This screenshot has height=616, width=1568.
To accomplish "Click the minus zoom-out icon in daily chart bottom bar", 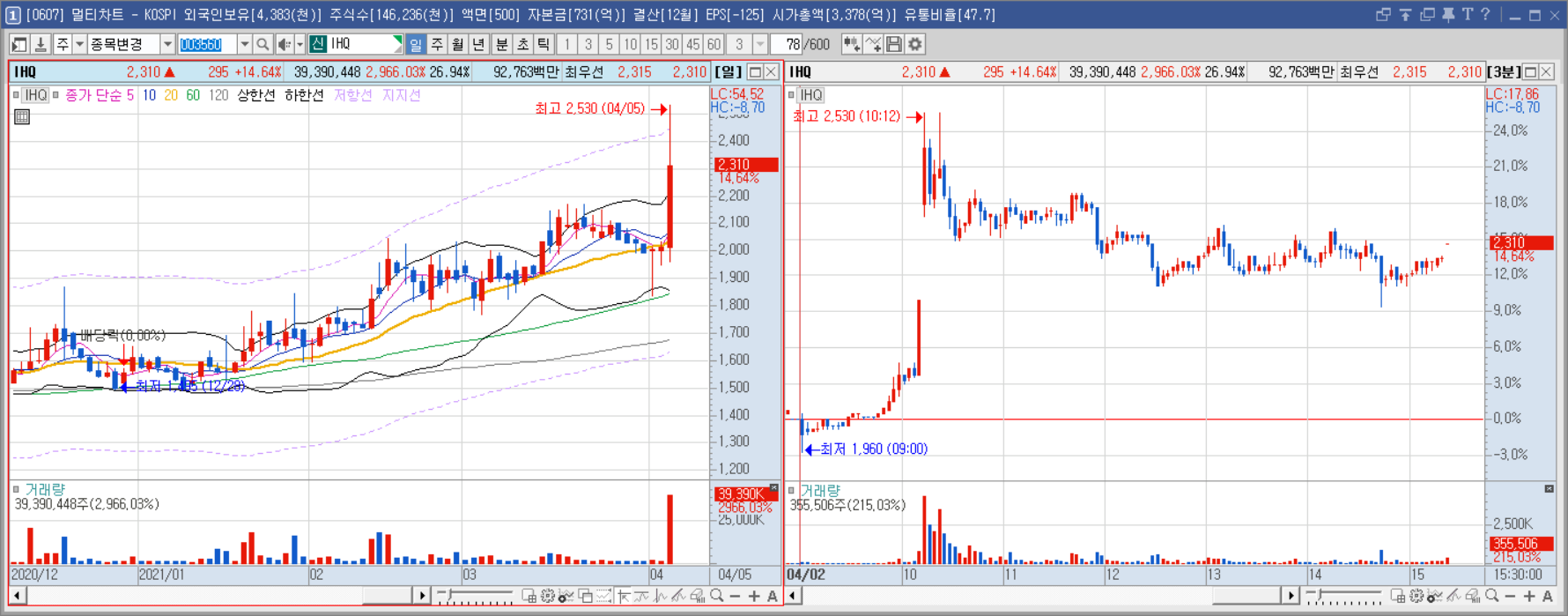I will click(736, 597).
